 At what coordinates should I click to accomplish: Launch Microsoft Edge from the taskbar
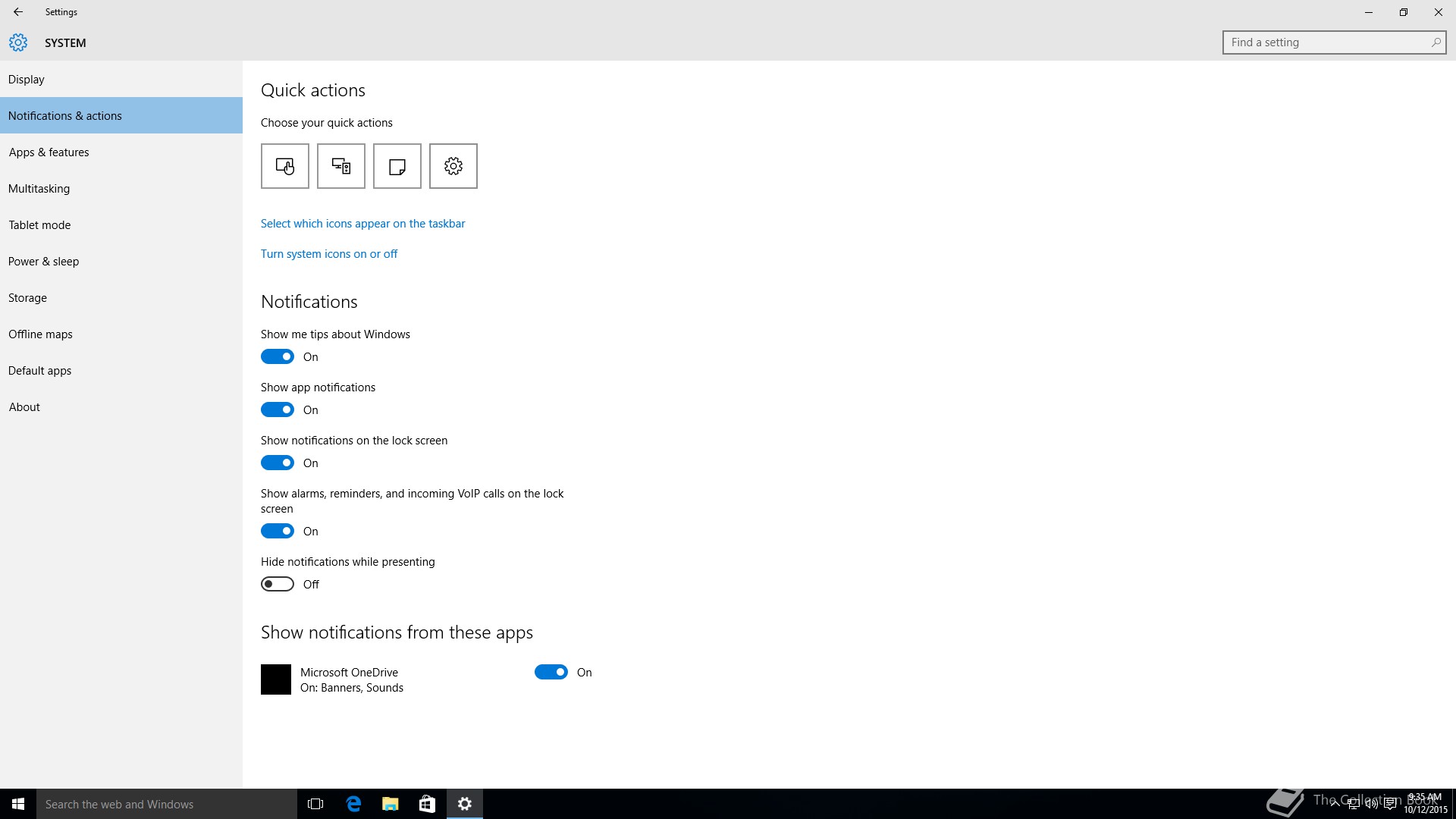[353, 804]
